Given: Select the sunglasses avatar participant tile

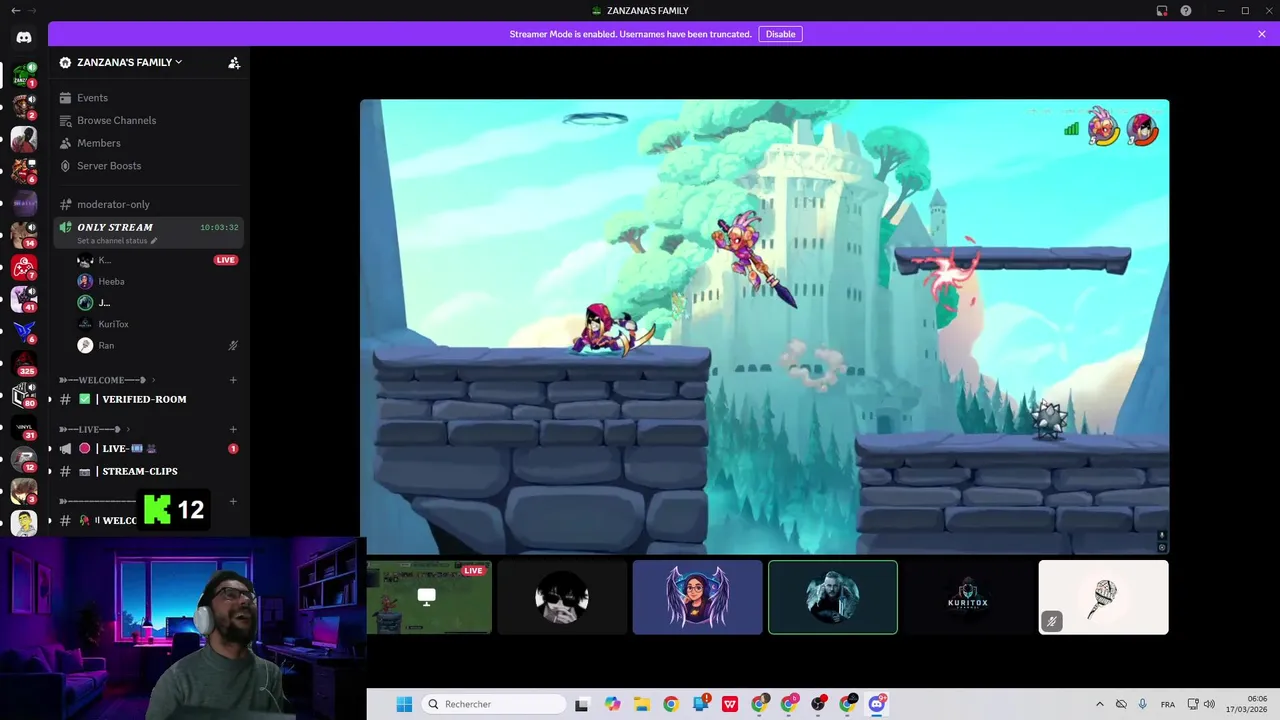Looking at the screenshot, I should (x=562, y=597).
